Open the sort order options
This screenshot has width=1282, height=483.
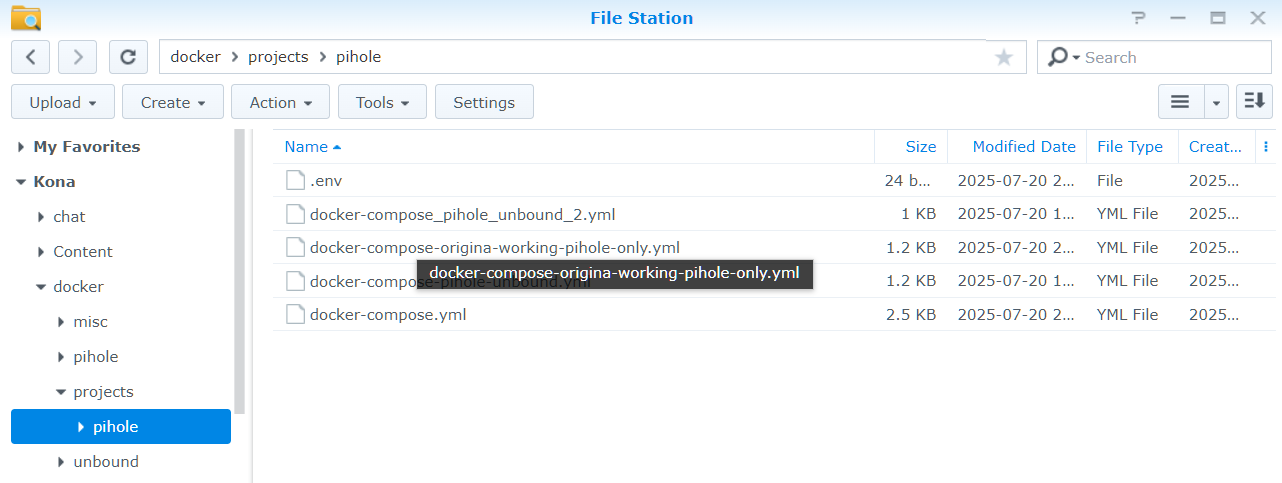point(1254,102)
